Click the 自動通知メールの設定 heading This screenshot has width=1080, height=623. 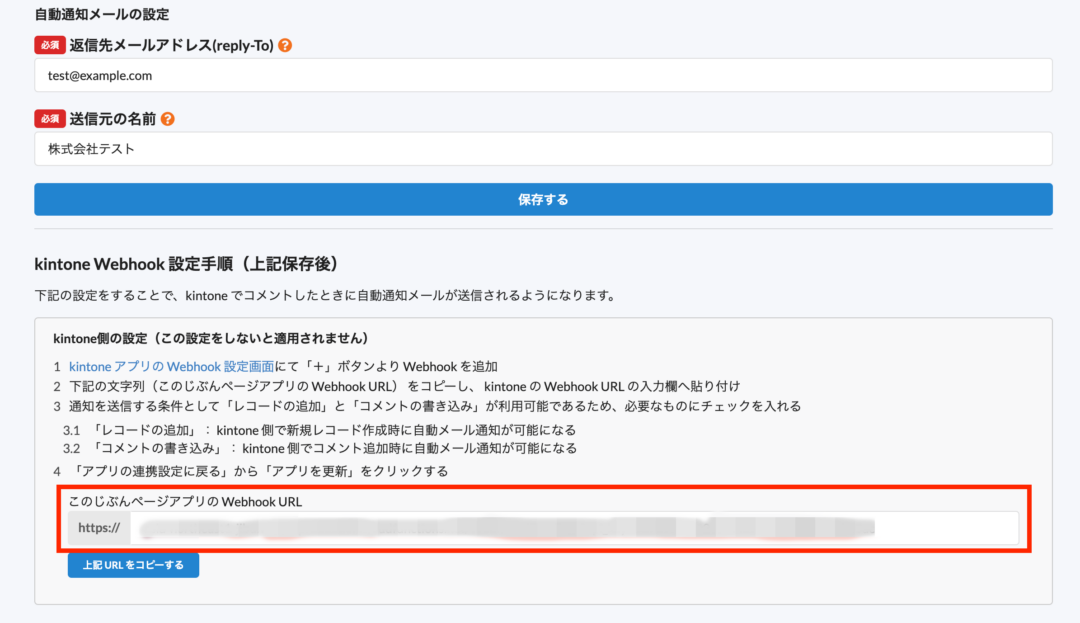(103, 14)
